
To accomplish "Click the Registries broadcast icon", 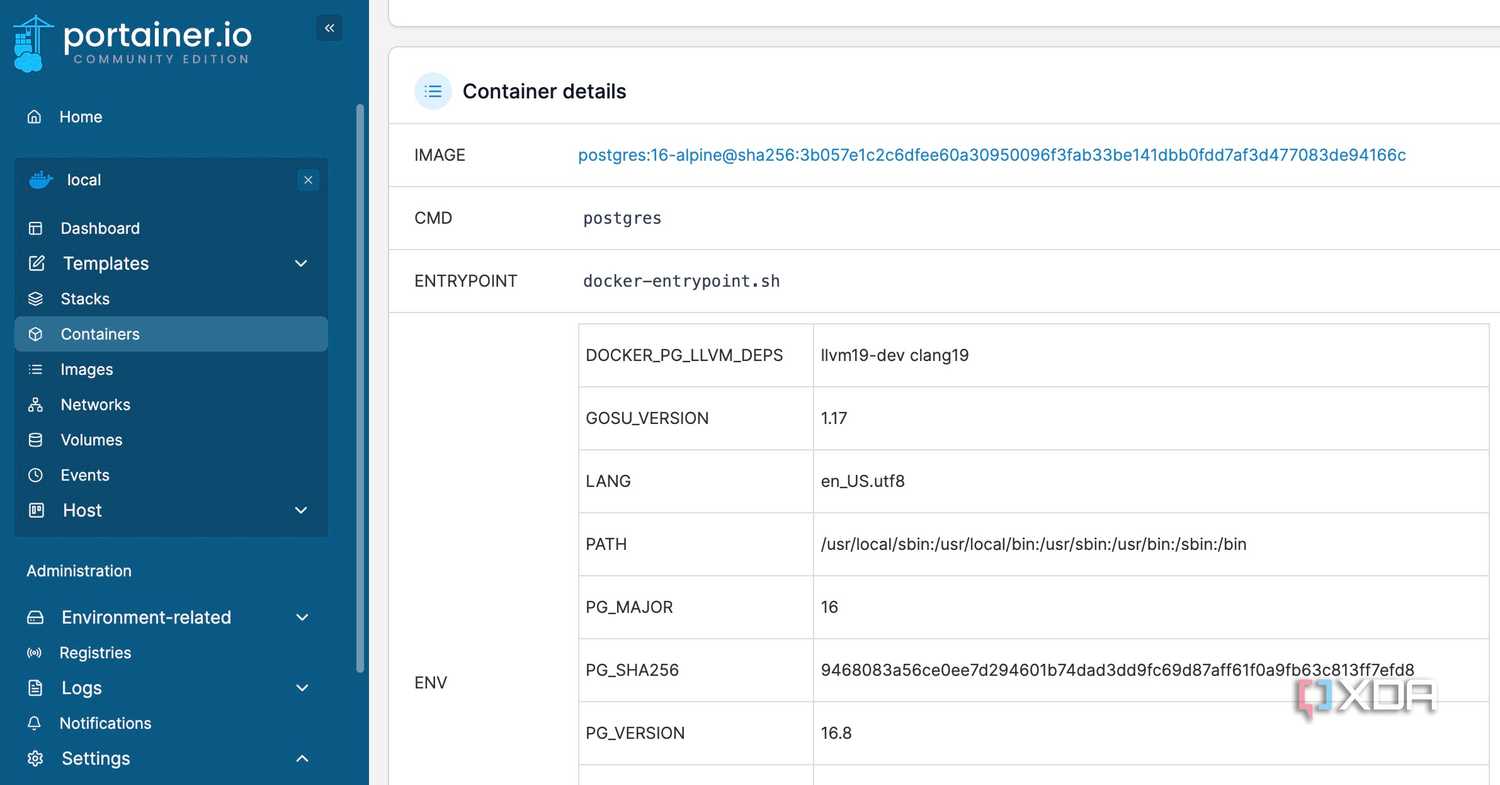I will (x=35, y=653).
